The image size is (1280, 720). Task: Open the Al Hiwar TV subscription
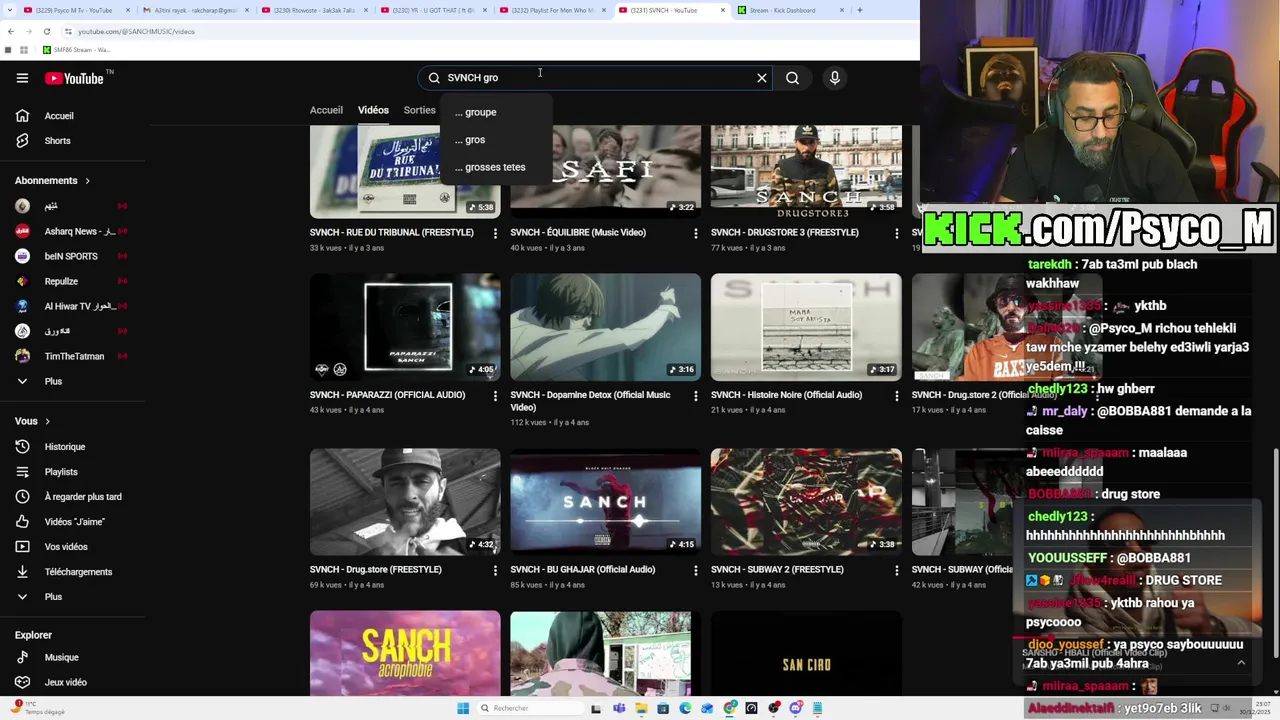[x=72, y=307]
